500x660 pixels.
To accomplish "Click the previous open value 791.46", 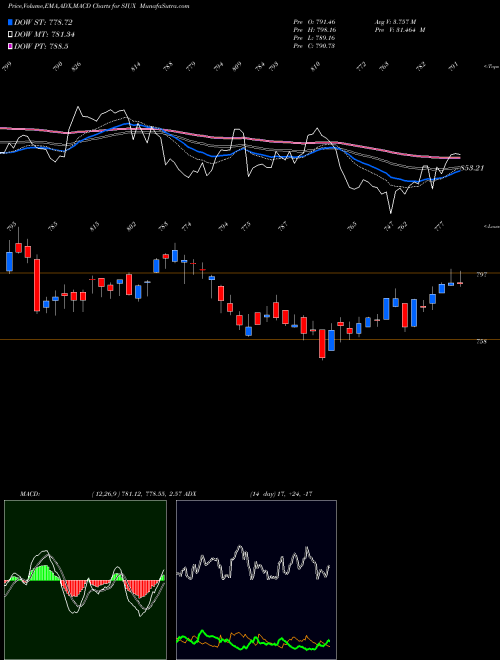I will point(324,21).
